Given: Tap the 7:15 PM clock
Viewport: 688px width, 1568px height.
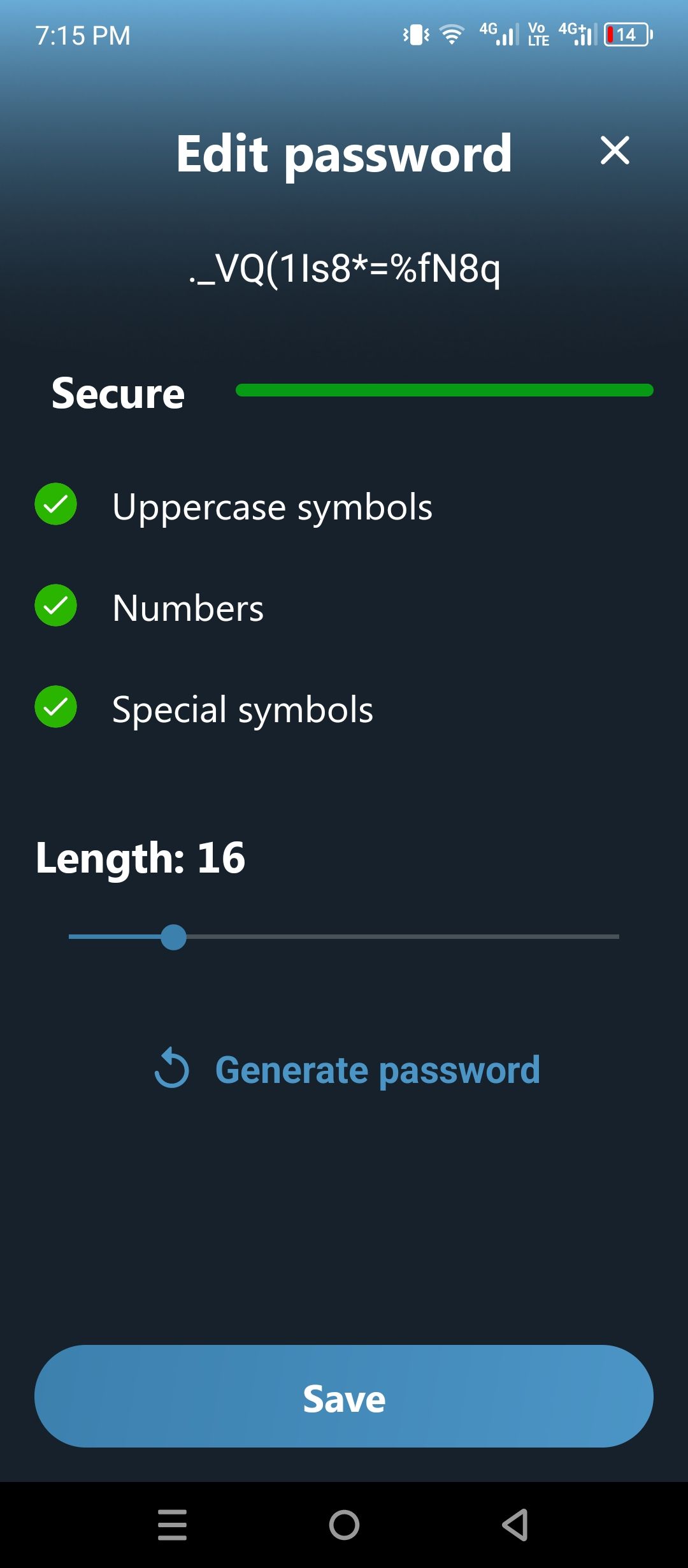Looking at the screenshot, I should click(83, 36).
